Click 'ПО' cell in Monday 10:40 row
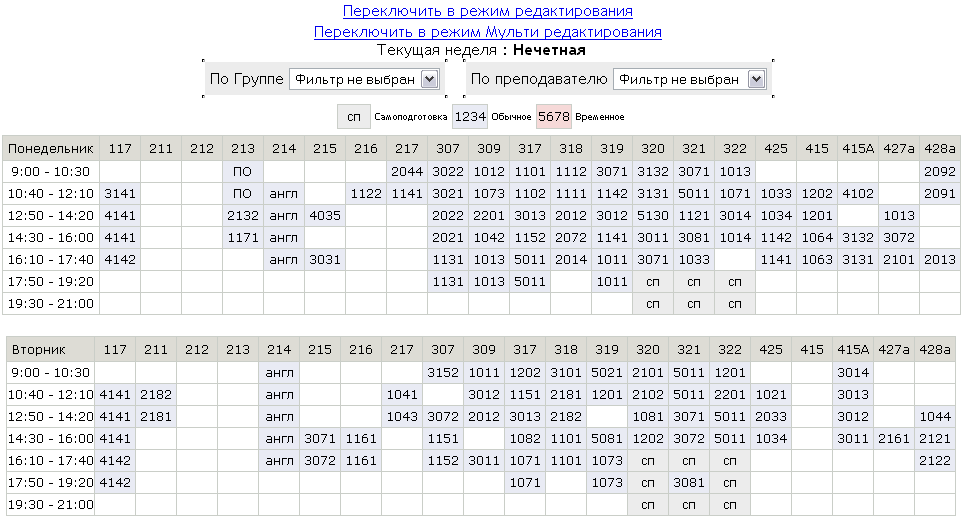The height and width of the screenshot is (523, 964). 243,194
